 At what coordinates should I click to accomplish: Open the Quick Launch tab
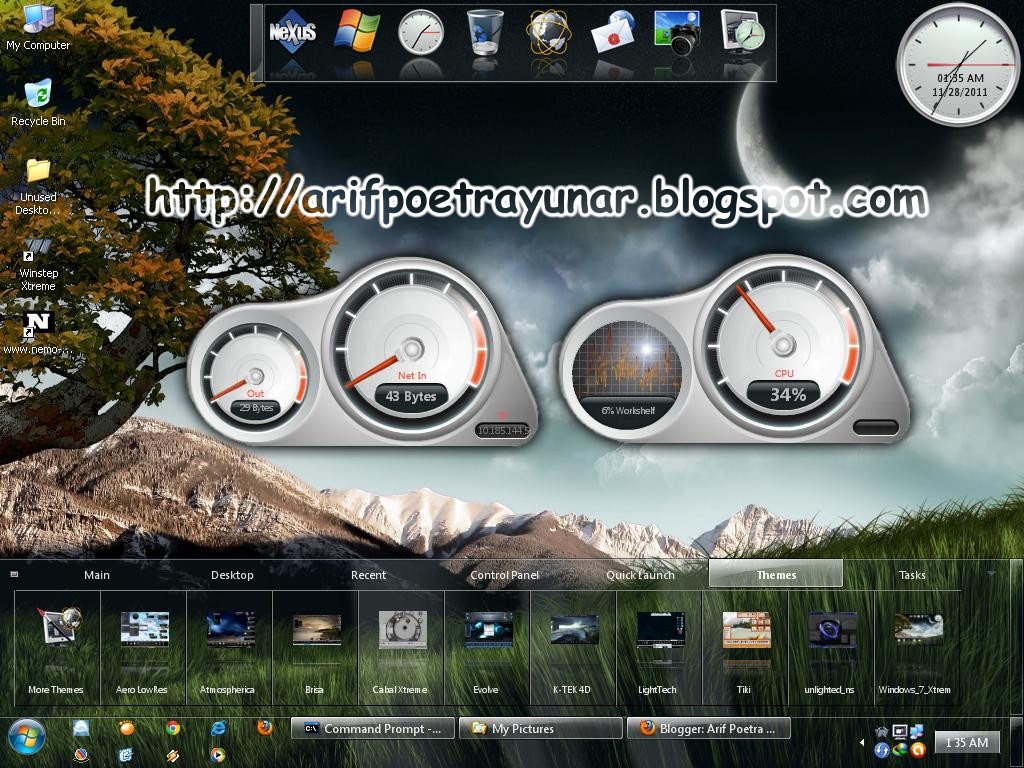(x=641, y=575)
